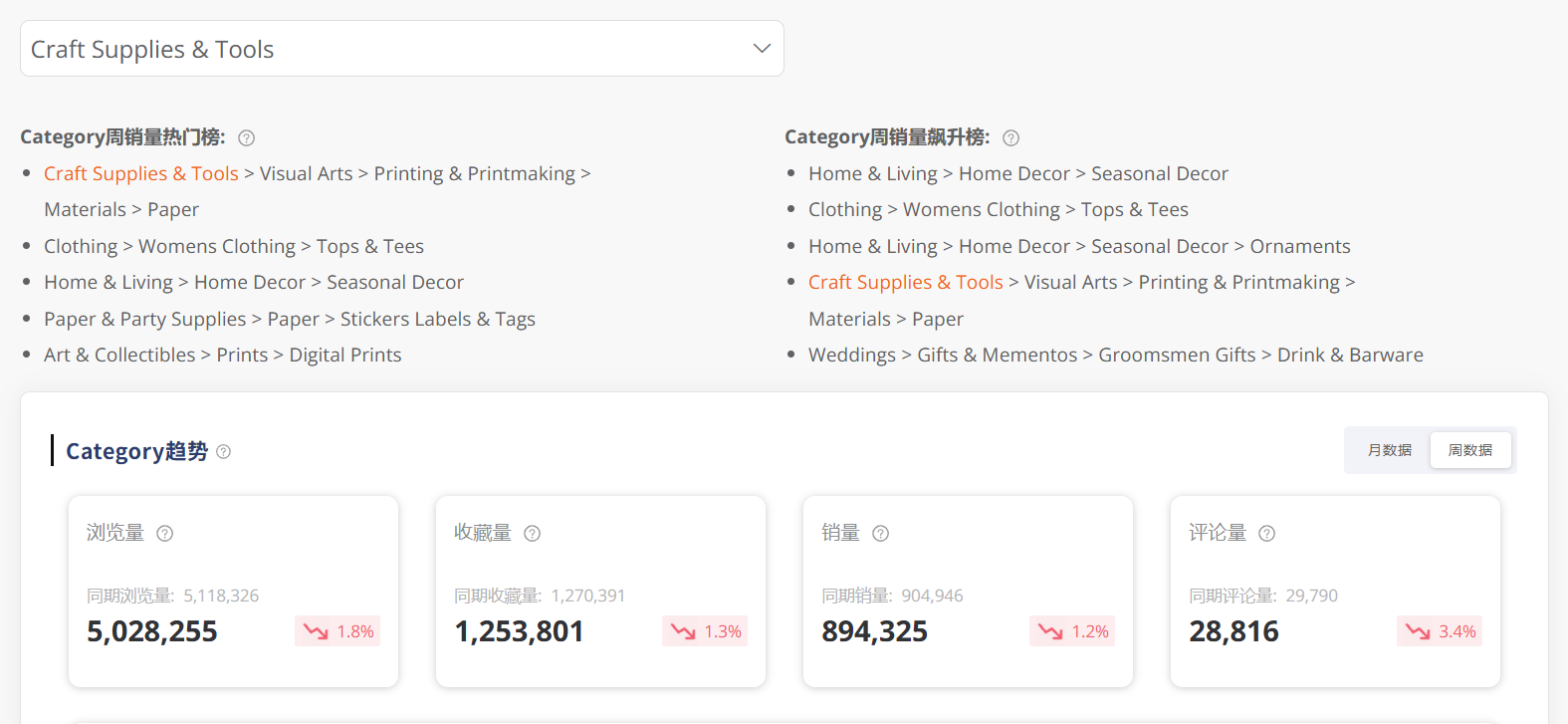Image resolution: width=1568 pixels, height=724 pixels.
Task: Click help icon beside Category周销量飙升榜
Action: point(1010,138)
